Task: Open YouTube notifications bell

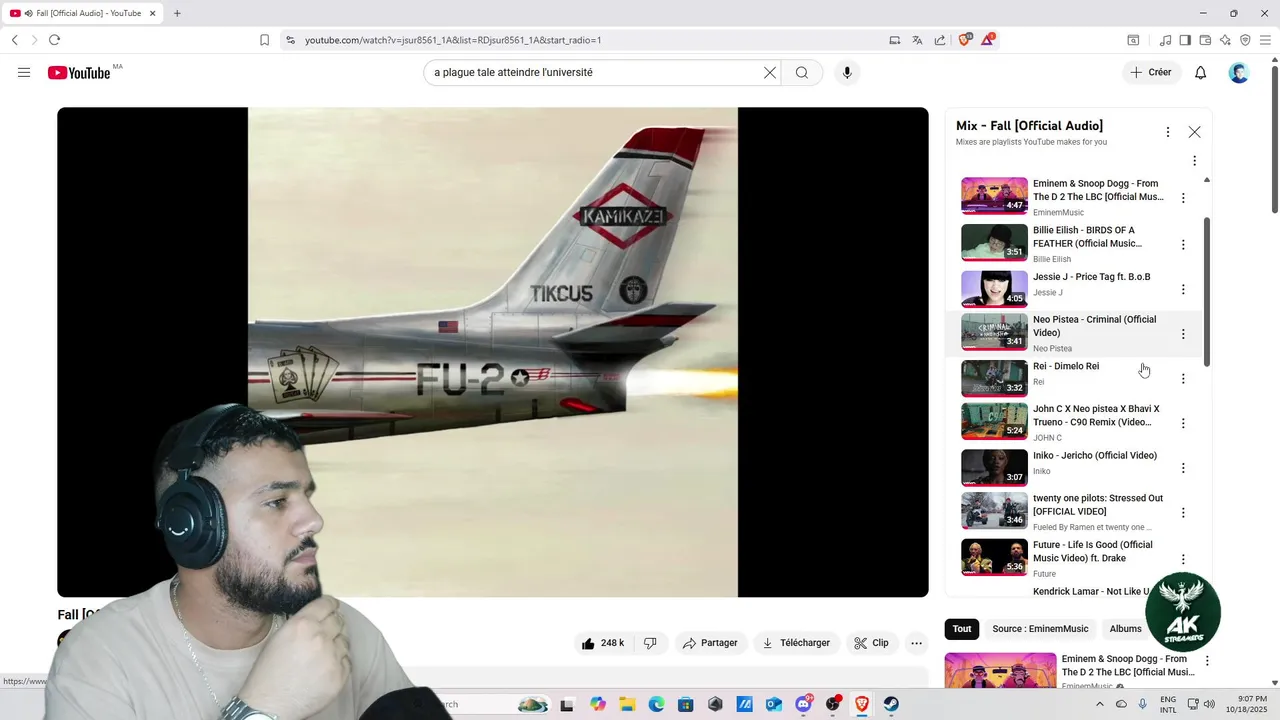Action: [1201, 72]
